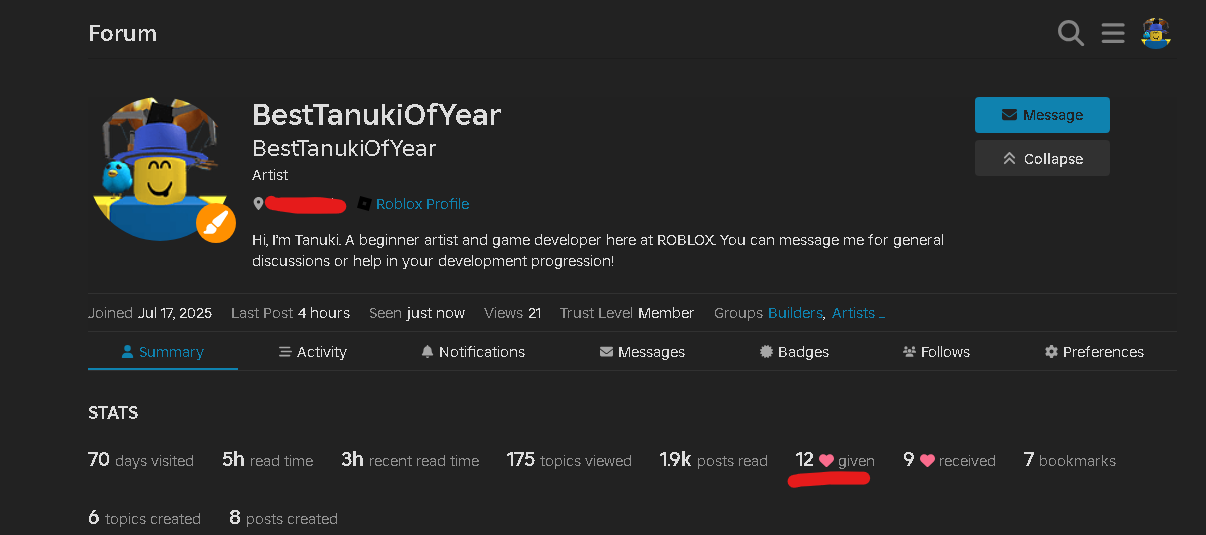This screenshot has width=1206, height=535.
Task: Open the Follows tab
Action: [x=936, y=352]
